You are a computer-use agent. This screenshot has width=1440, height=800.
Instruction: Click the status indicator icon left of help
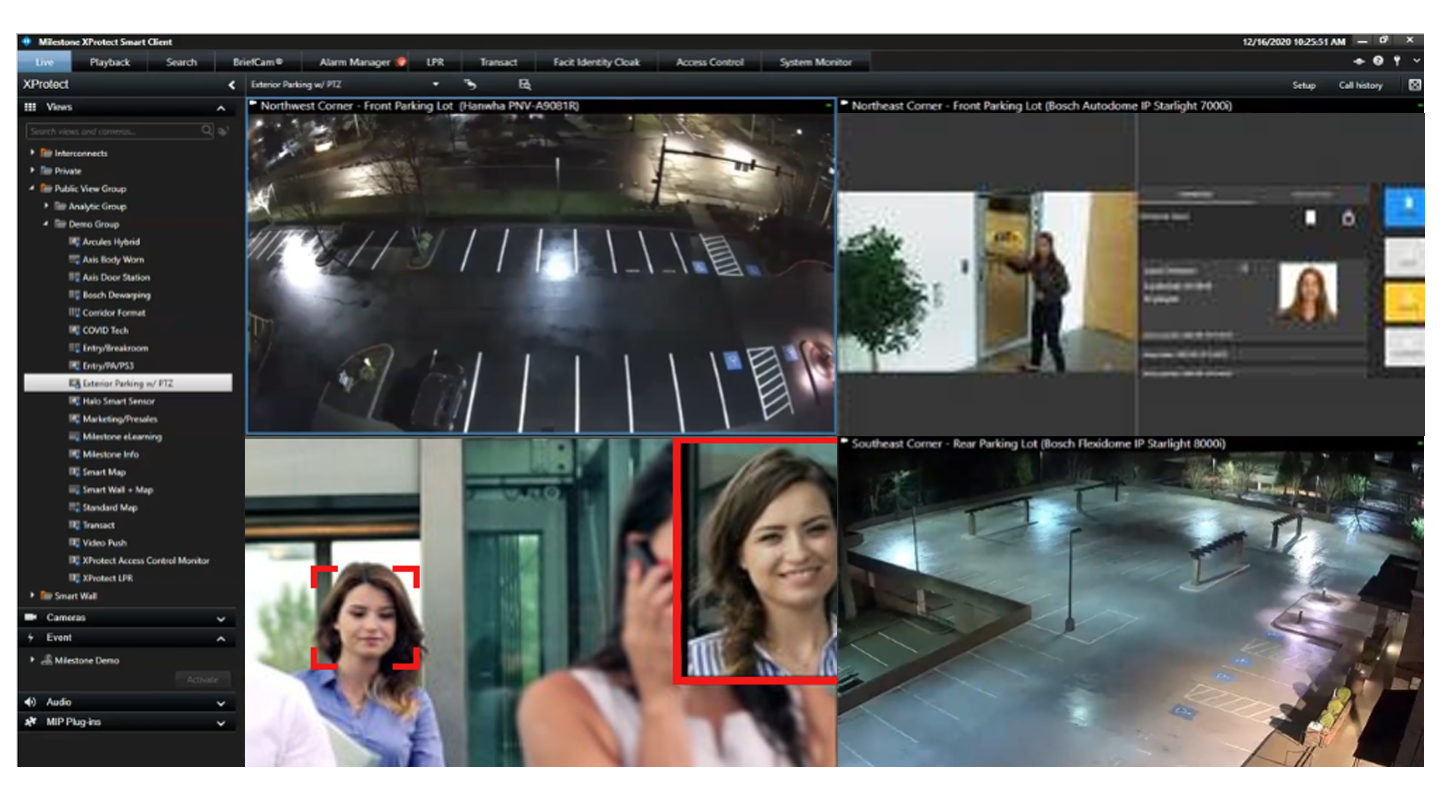click(1361, 62)
